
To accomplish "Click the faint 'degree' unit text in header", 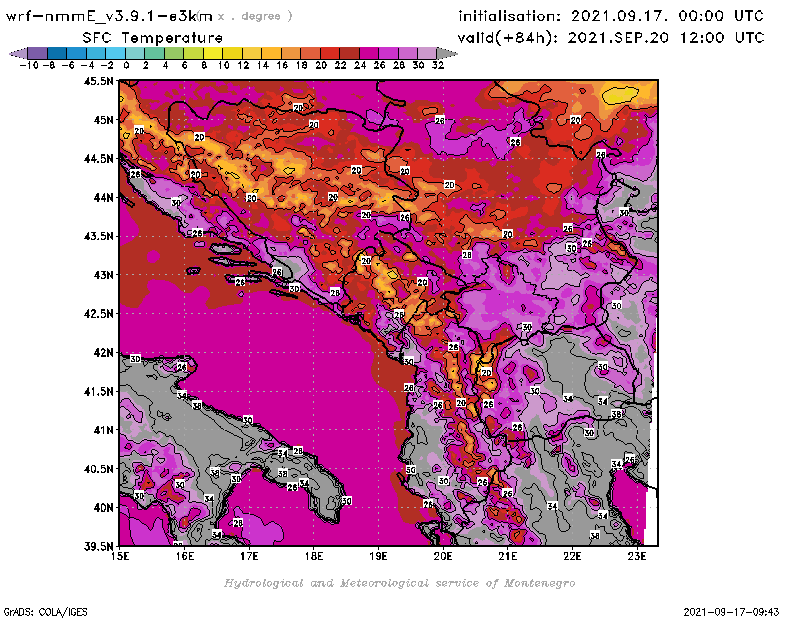I will [x=261, y=17].
